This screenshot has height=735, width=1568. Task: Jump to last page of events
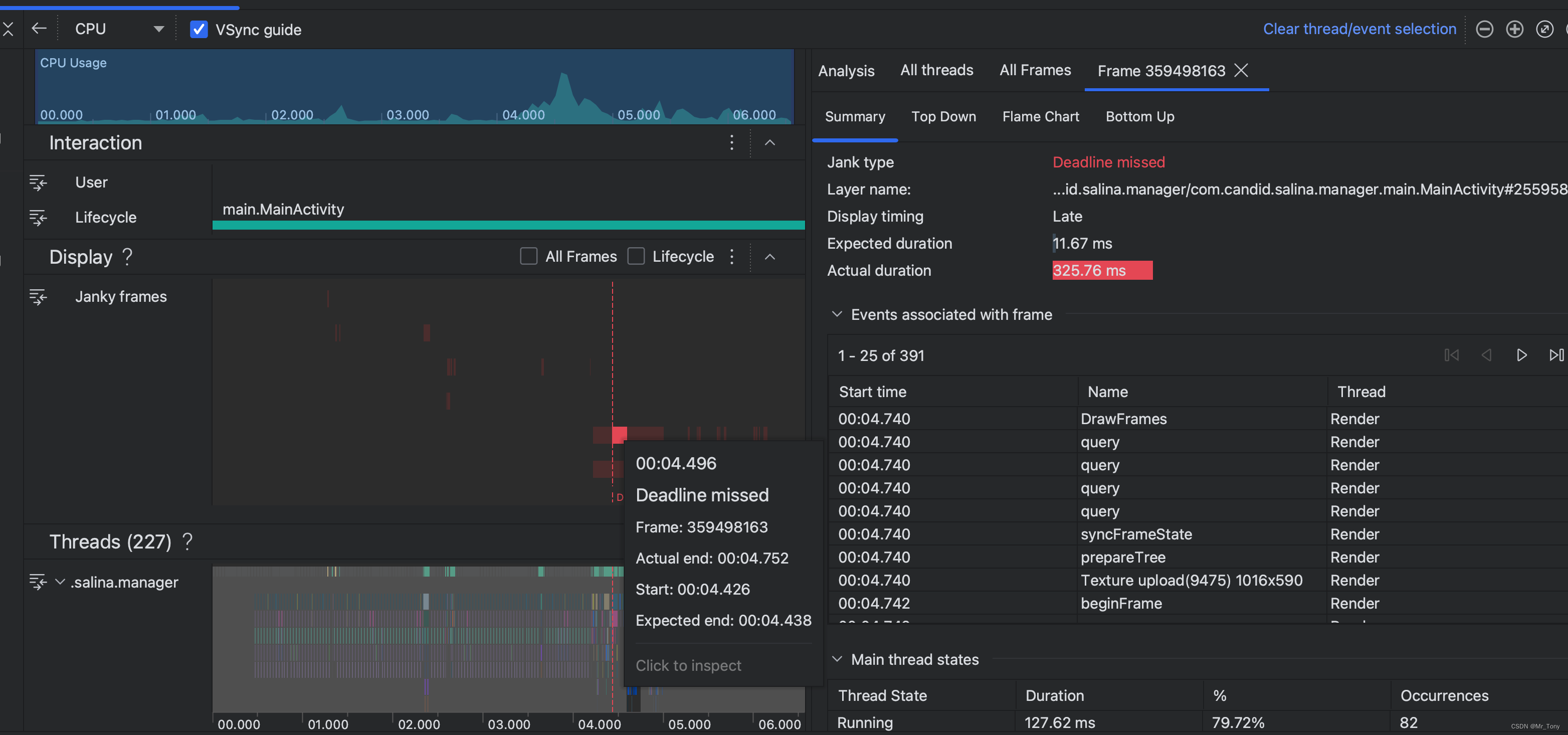(x=1556, y=355)
